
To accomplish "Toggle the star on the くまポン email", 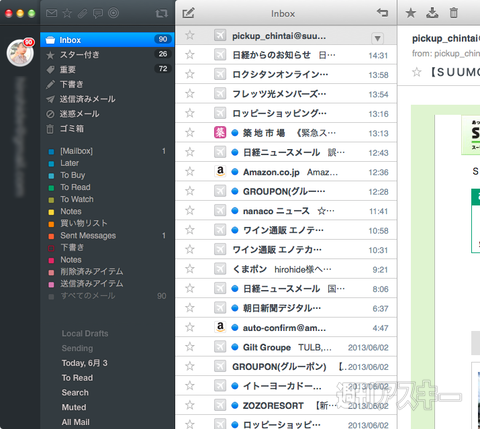I will [190, 269].
